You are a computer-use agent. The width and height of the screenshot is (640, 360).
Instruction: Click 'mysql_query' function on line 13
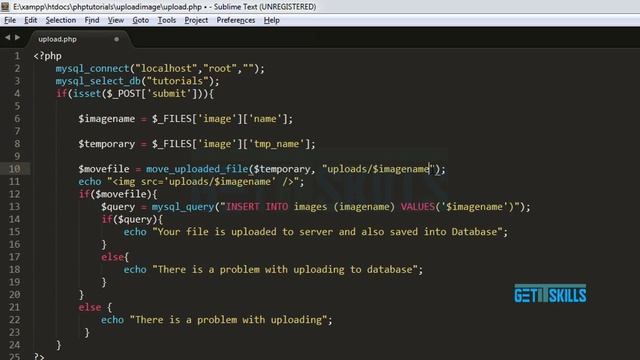[x=183, y=207]
